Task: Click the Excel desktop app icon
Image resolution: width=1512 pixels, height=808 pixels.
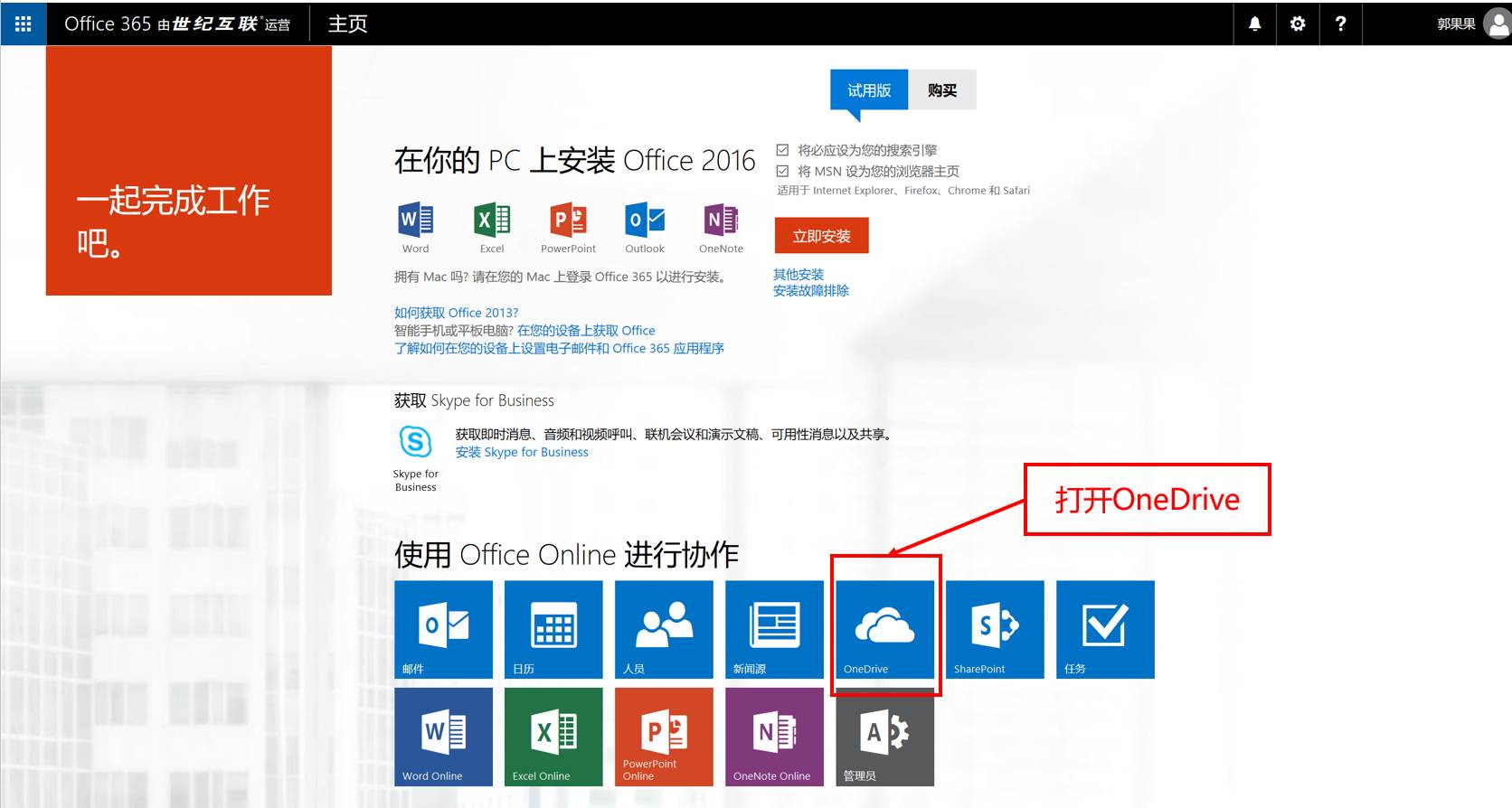Action: click(492, 220)
